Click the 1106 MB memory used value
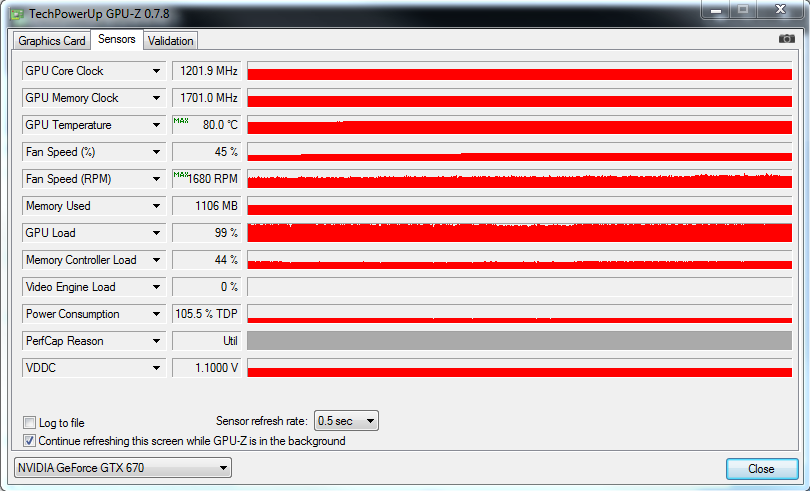 click(x=207, y=206)
